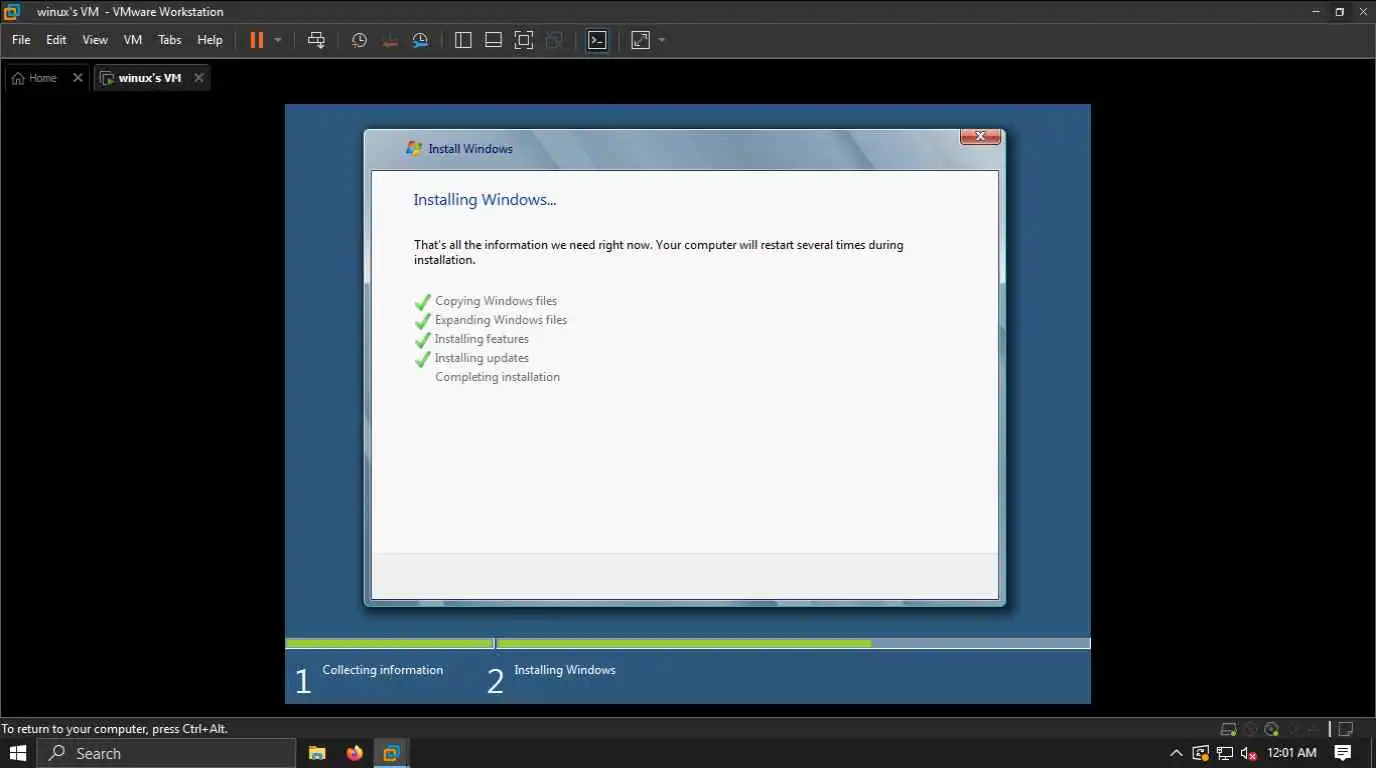Click the muted volume tray icon

[1248, 753]
